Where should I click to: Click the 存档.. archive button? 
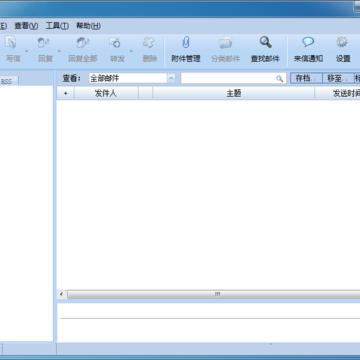coord(306,78)
